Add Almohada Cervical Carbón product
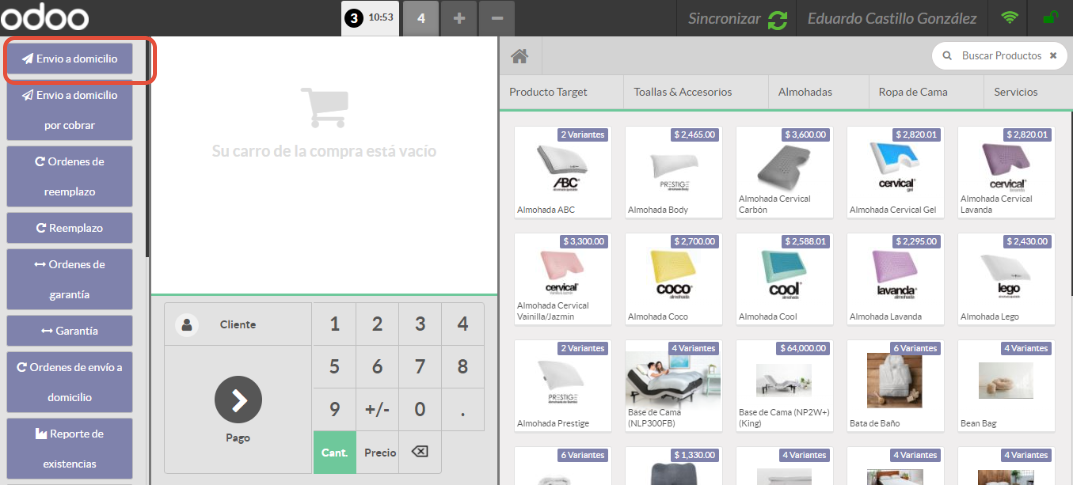 [785, 173]
